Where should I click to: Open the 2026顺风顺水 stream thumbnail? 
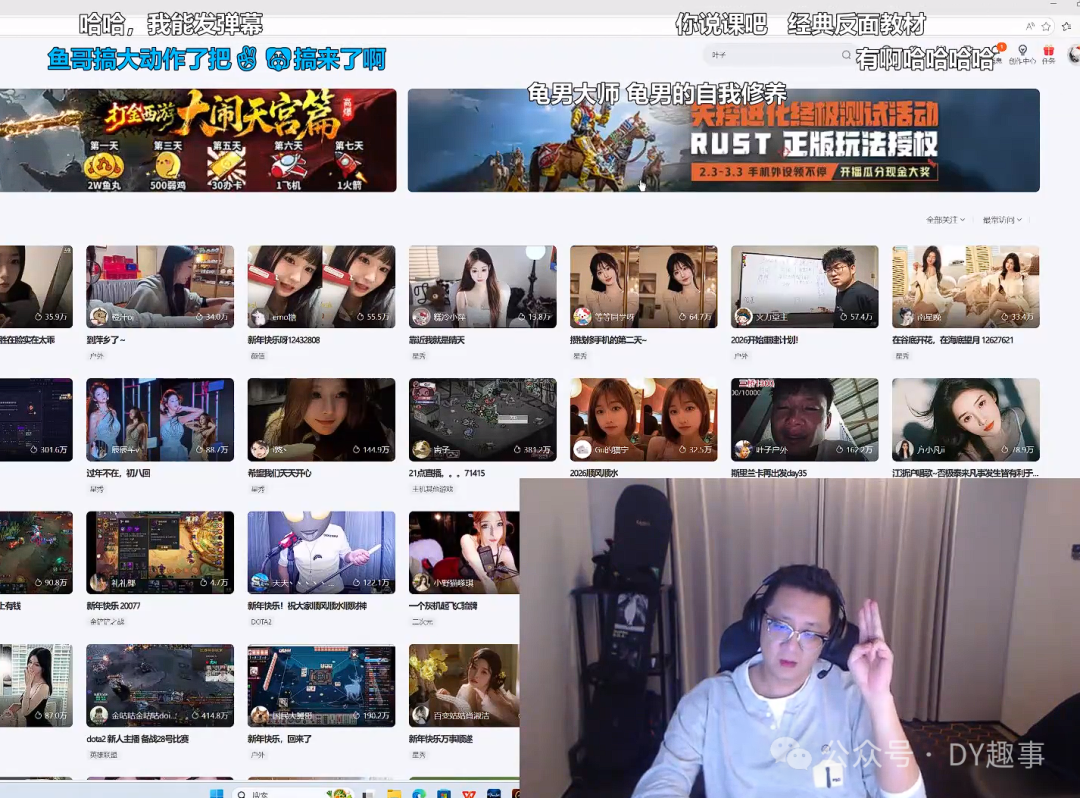pos(644,419)
